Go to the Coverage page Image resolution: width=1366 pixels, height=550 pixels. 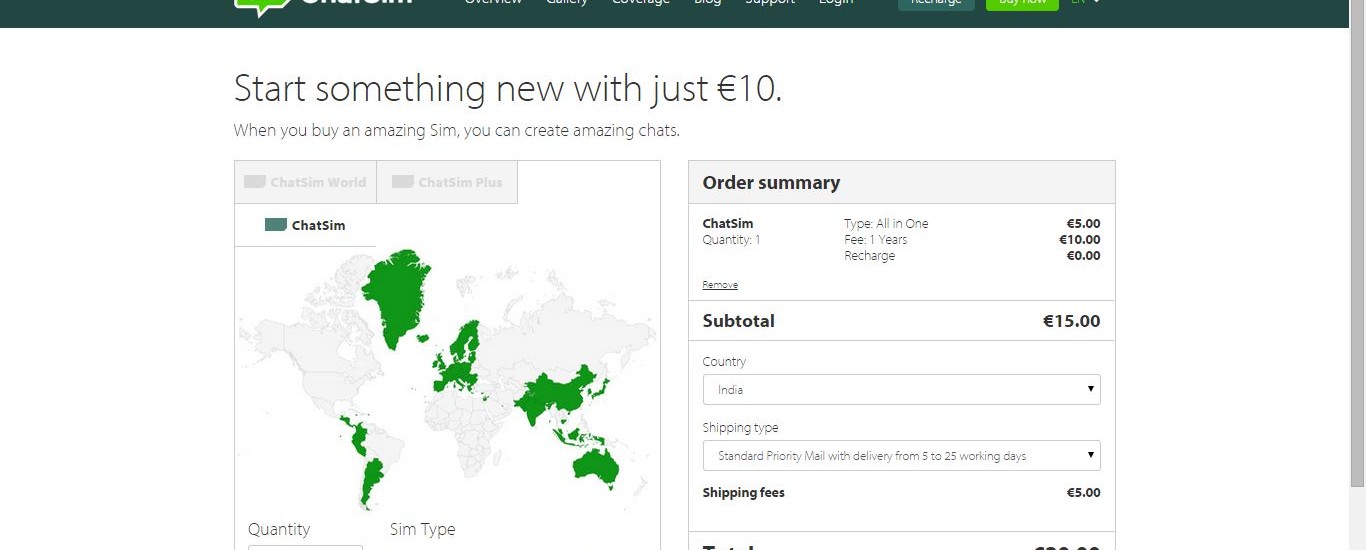click(641, 3)
